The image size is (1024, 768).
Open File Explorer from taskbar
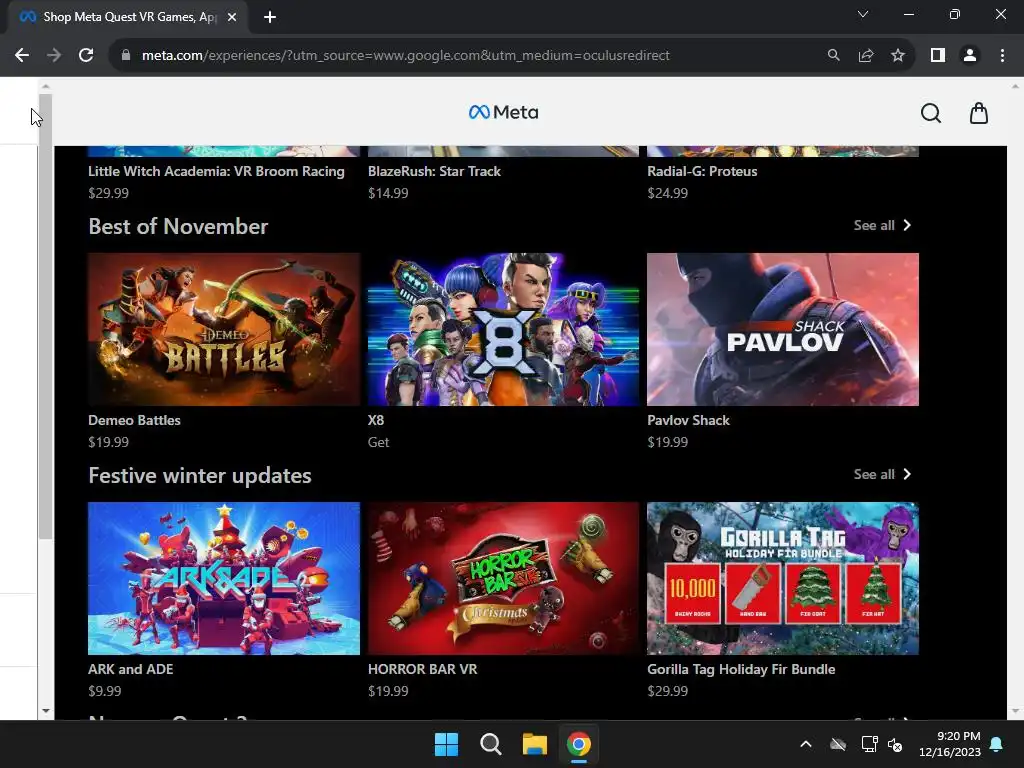[x=534, y=744]
